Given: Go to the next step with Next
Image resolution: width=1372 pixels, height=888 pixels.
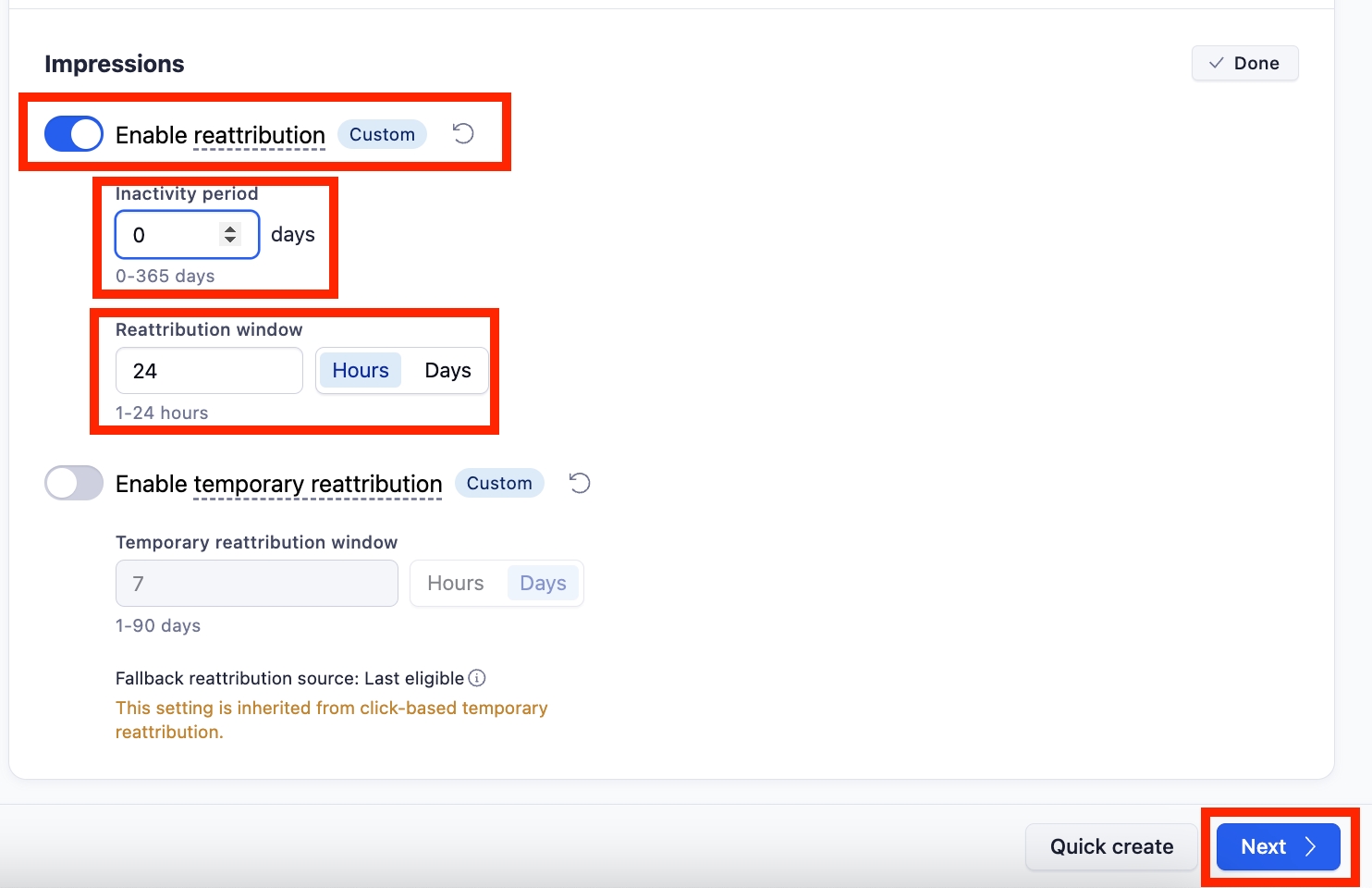Looking at the screenshot, I should coord(1278,846).
